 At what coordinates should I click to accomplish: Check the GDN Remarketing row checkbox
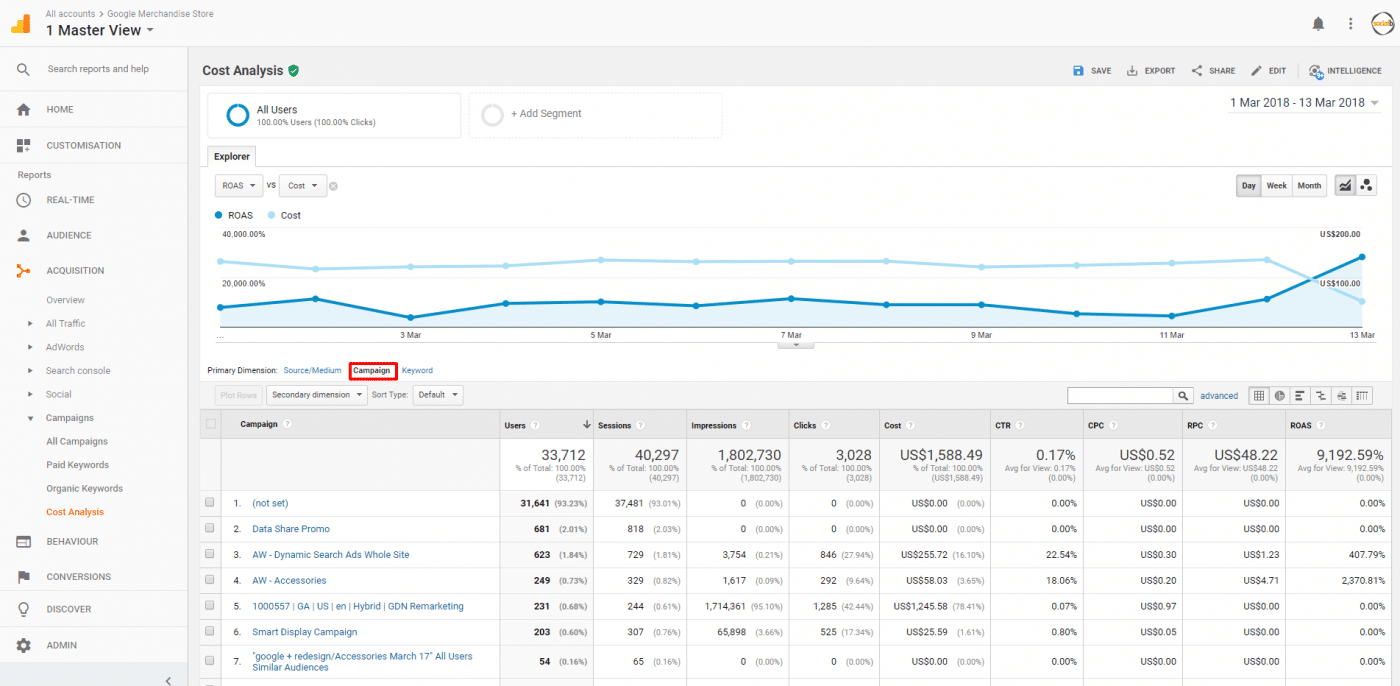click(x=210, y=606)
